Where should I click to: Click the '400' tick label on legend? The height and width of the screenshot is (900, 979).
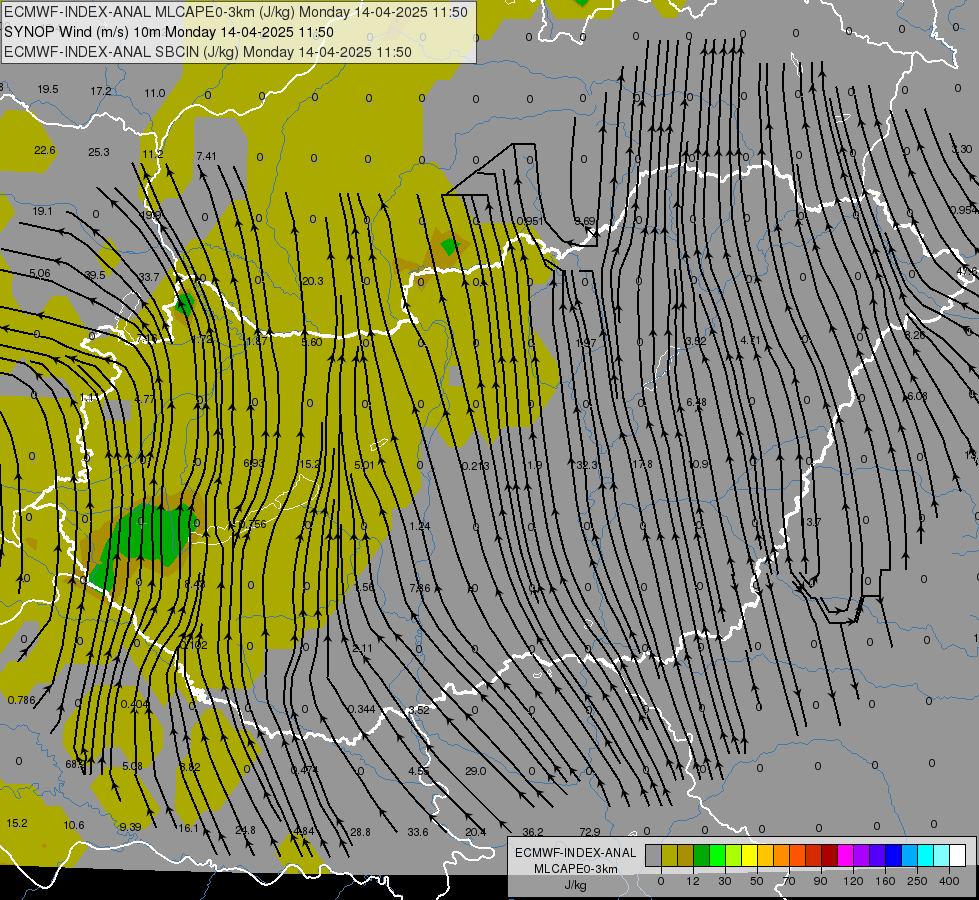click(949, 881)
